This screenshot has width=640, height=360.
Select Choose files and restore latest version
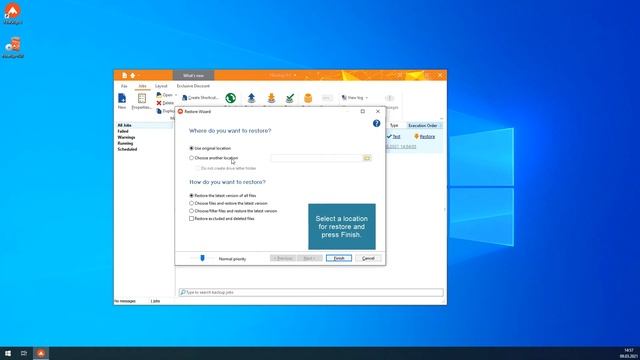tap(191, 203)
